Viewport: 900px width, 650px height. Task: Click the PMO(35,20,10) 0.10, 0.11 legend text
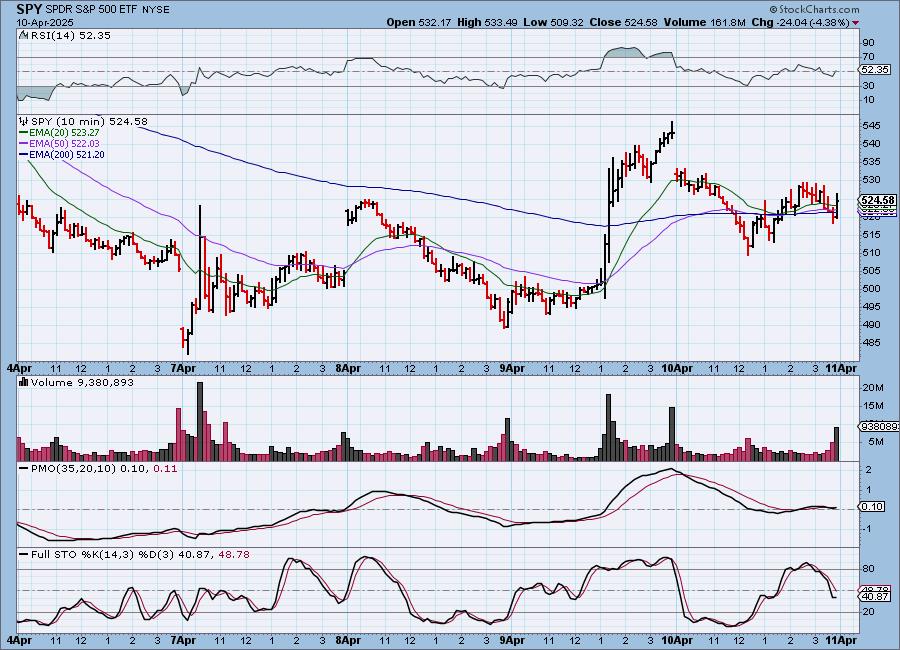click(x=104, y=469)
